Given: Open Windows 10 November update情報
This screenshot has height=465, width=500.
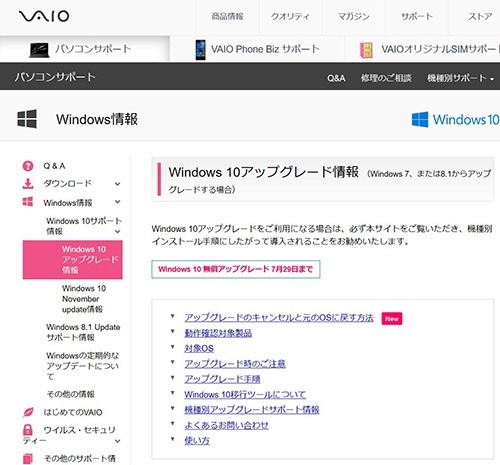Looking at the screenshot, I should coord(84,299).
